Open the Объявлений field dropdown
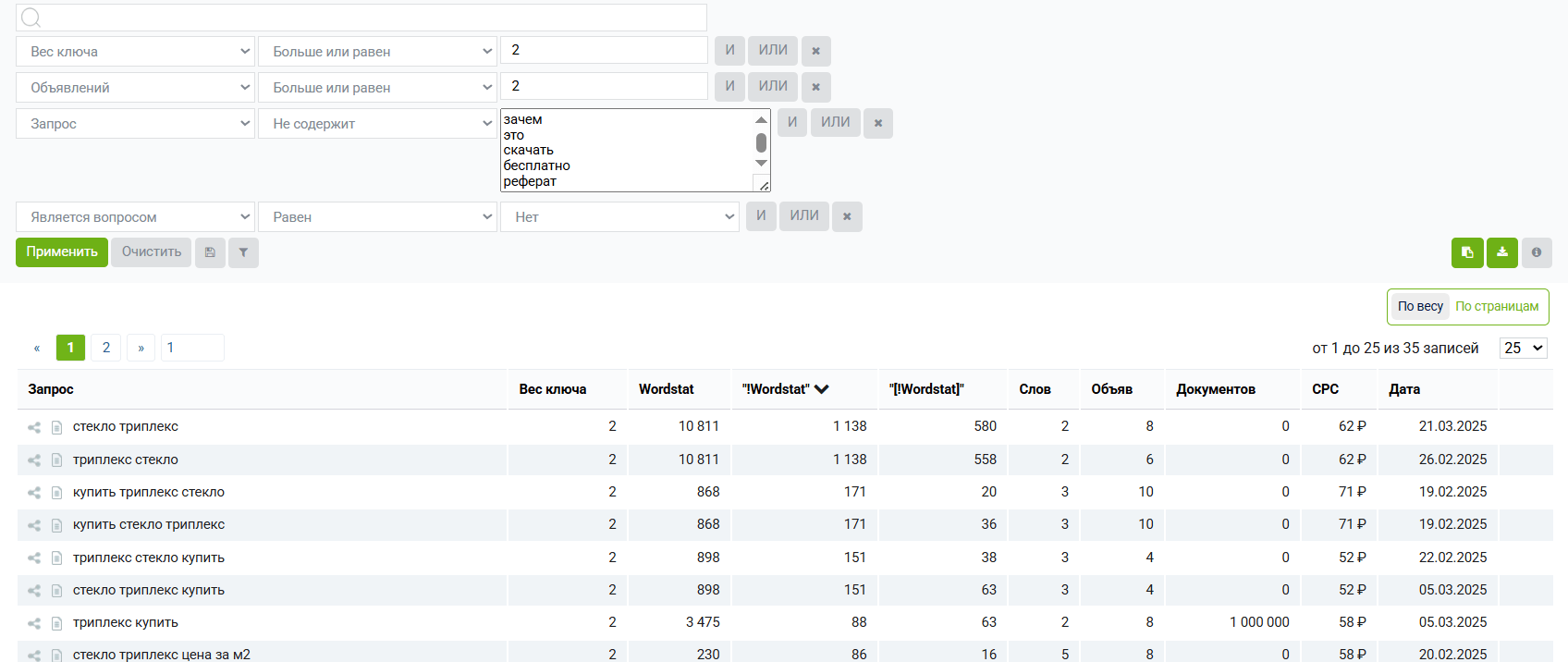Screen dimensions: 1568x662 135,88
